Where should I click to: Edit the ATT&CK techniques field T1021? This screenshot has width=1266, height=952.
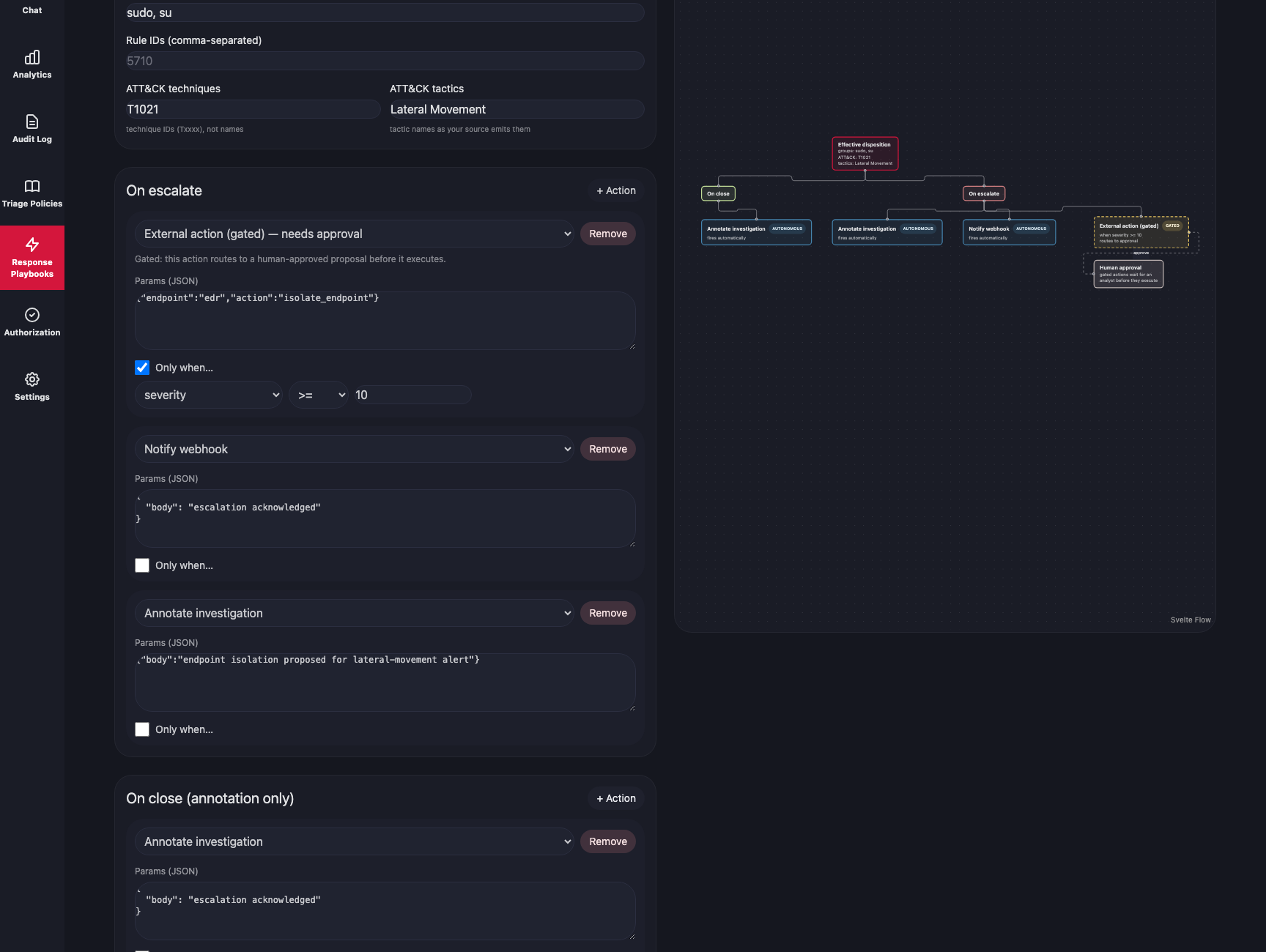pyautogui.click(x=253, y=109)
